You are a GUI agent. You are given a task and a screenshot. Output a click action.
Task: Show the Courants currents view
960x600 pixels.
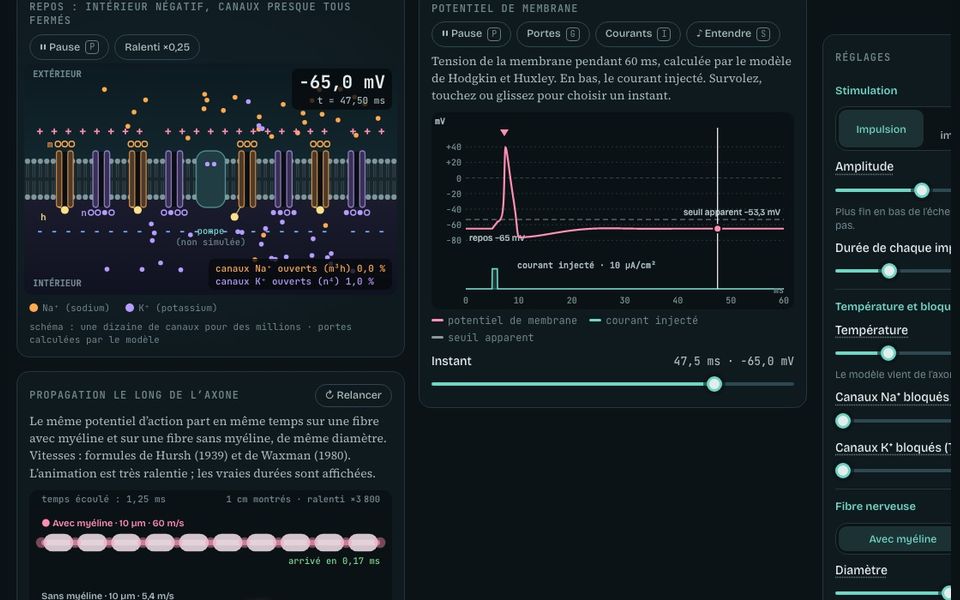point(637,34)
